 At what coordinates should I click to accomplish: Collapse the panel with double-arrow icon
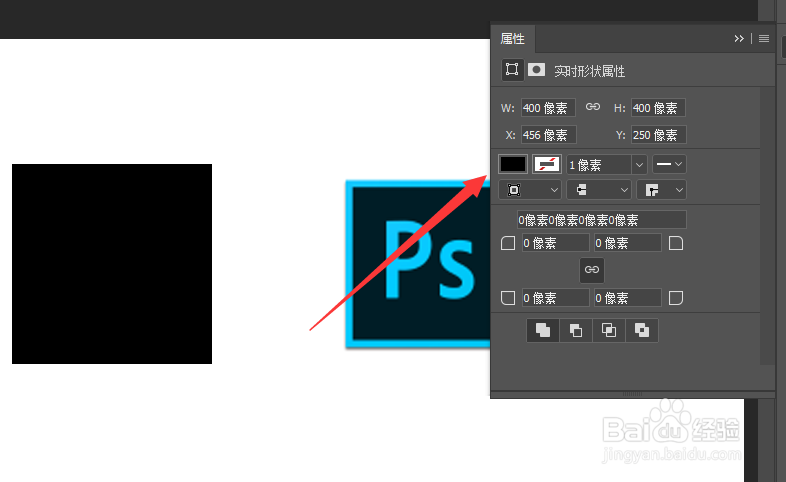coord(738,39)
